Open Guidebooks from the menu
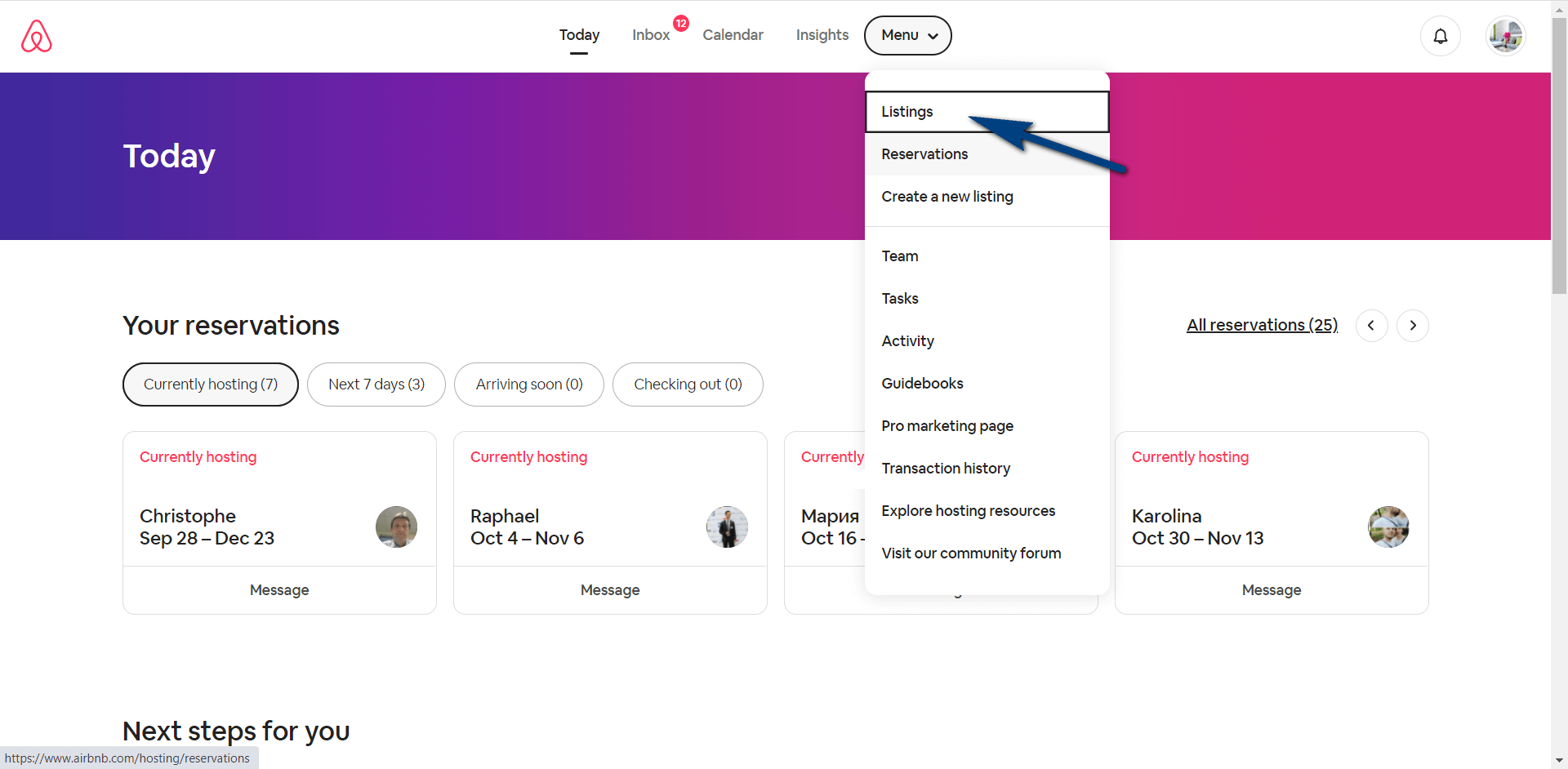Viewport: 1568px width, 769px height. click(987, 384)
